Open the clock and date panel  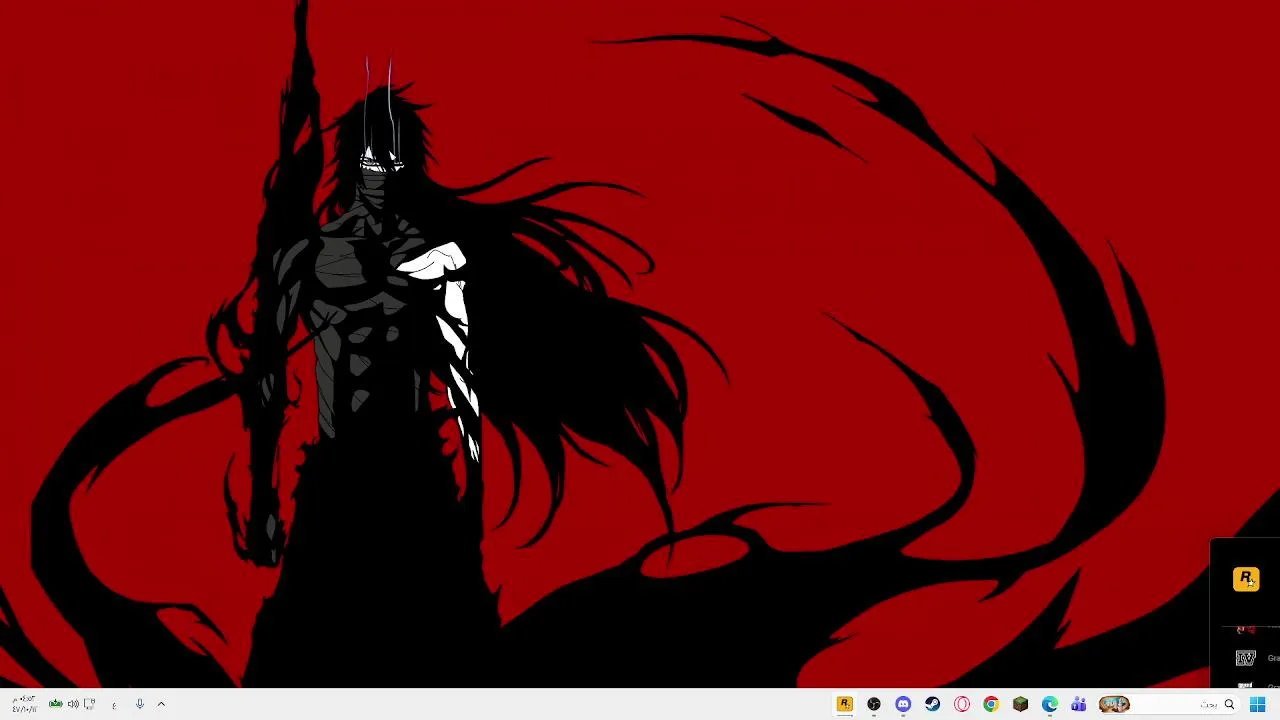point(24,705)
